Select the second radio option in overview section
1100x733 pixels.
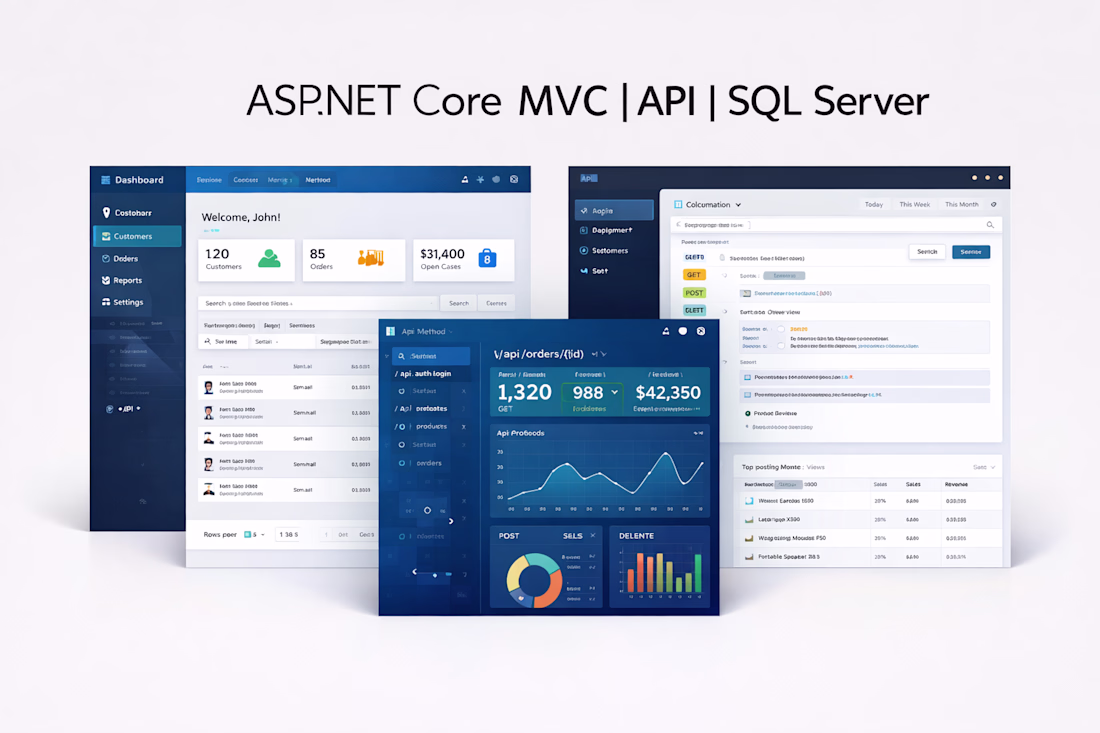[781, 346]
